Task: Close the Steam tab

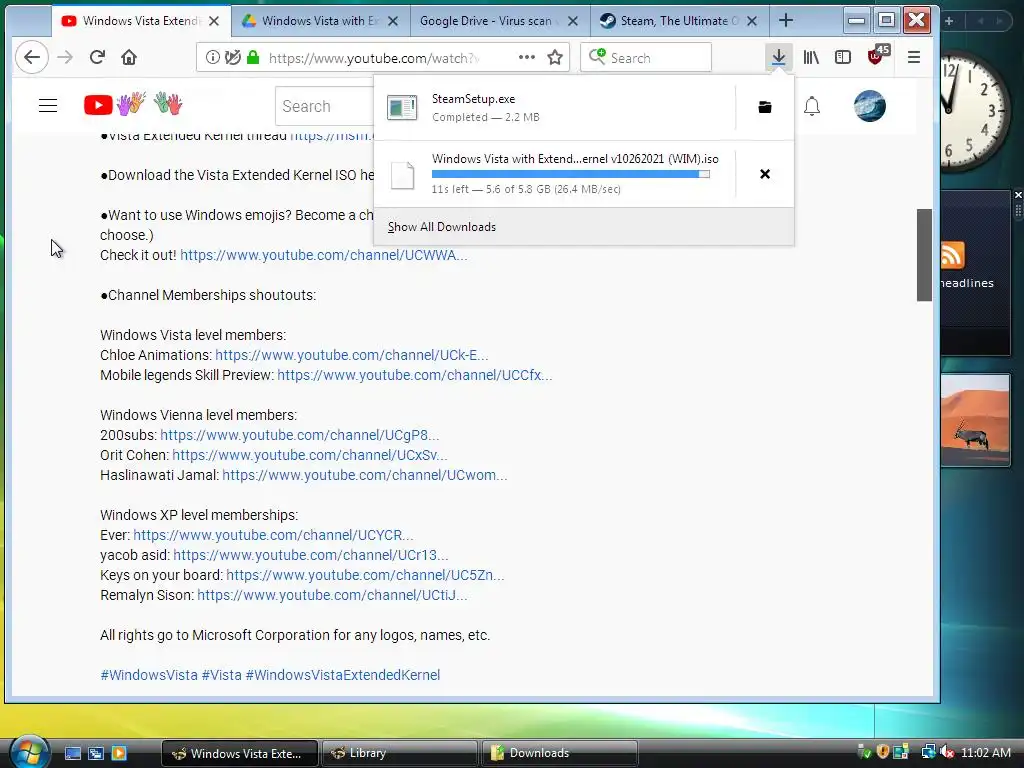Action: [x=752, y=21]
